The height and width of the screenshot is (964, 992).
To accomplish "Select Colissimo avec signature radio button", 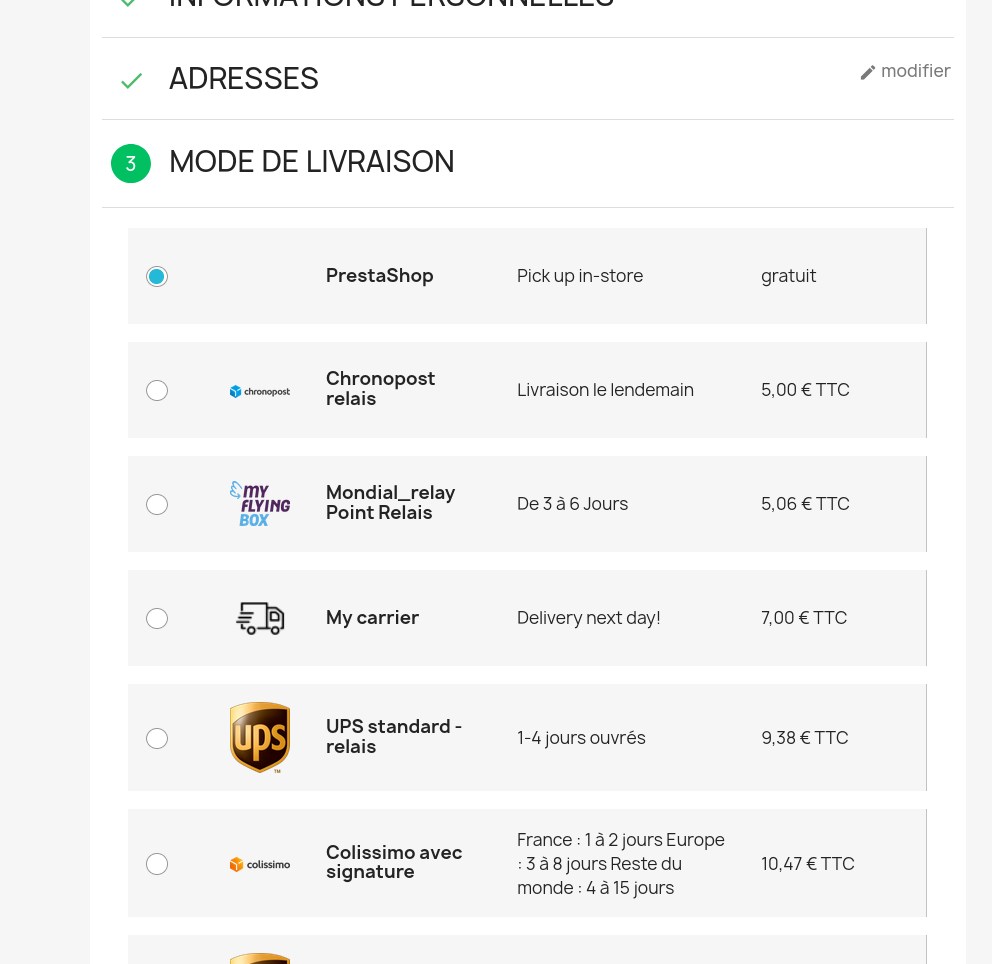I will click(157, 863).
